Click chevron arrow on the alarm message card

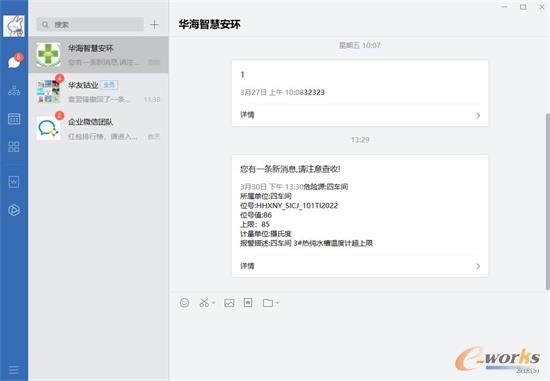pos(478,267)
